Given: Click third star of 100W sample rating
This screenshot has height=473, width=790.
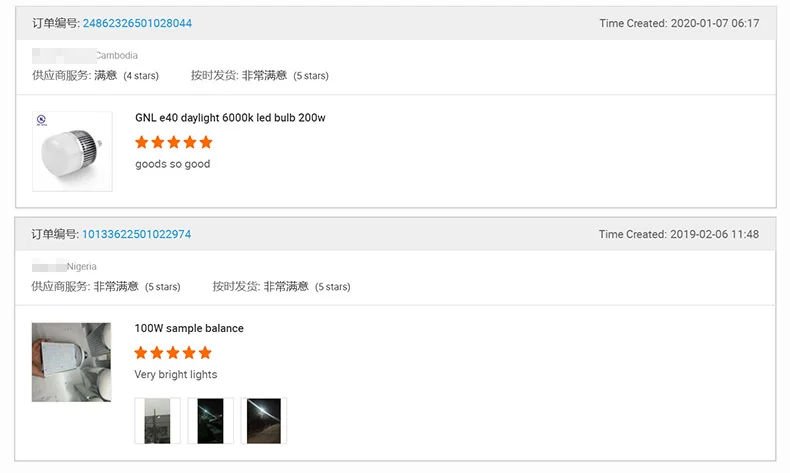Looking at the screenshot, I should click(x=173, y=353).
